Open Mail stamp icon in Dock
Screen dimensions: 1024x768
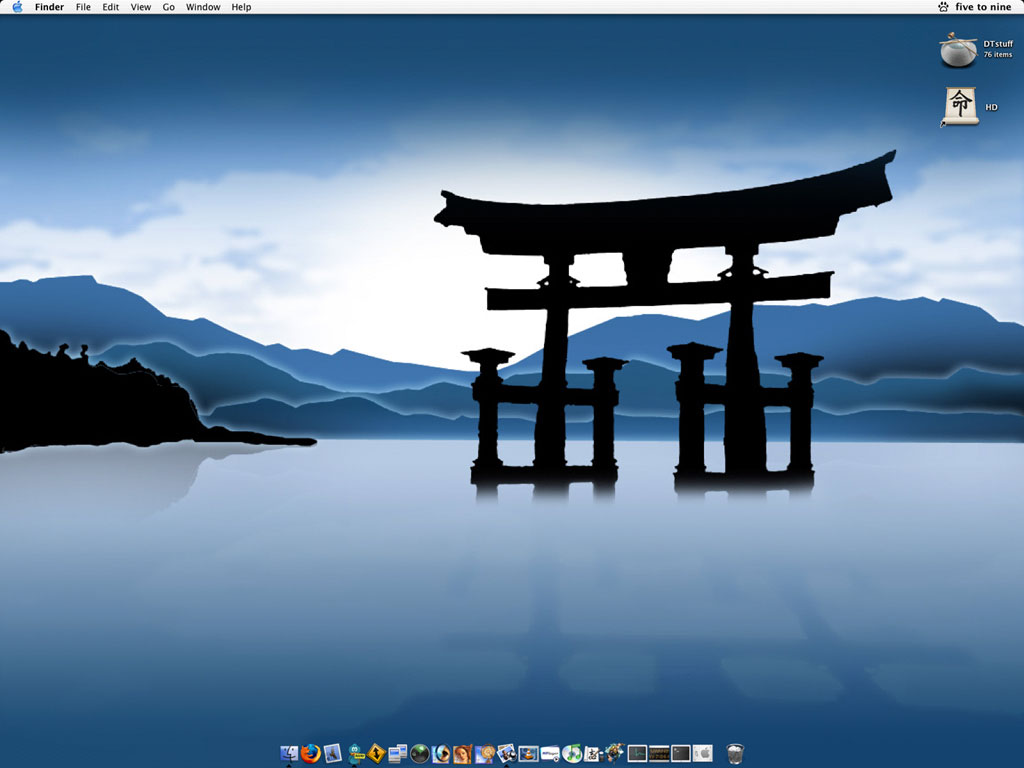[333, 753]
